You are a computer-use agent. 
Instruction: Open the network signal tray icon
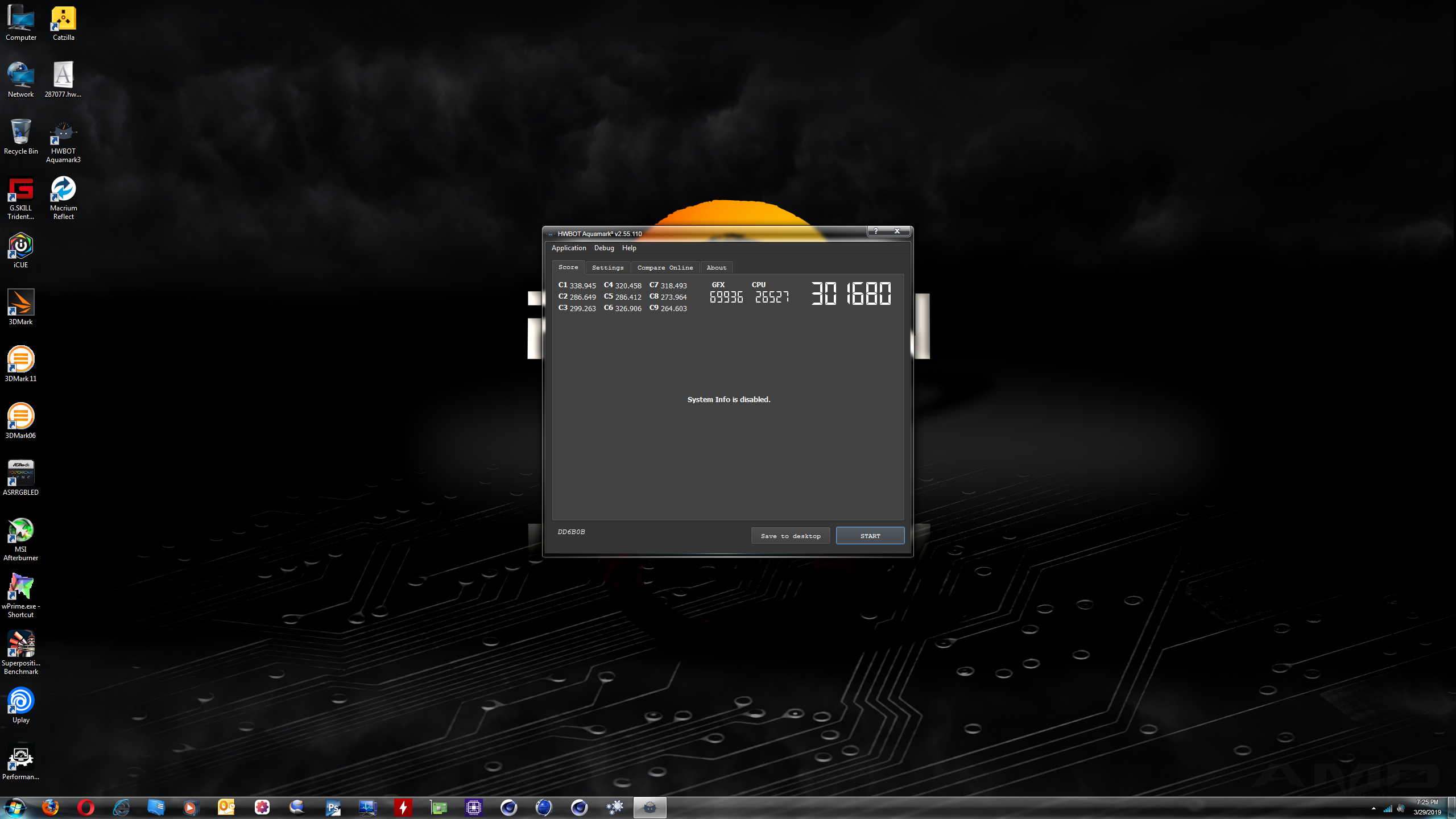point(1388,809)
